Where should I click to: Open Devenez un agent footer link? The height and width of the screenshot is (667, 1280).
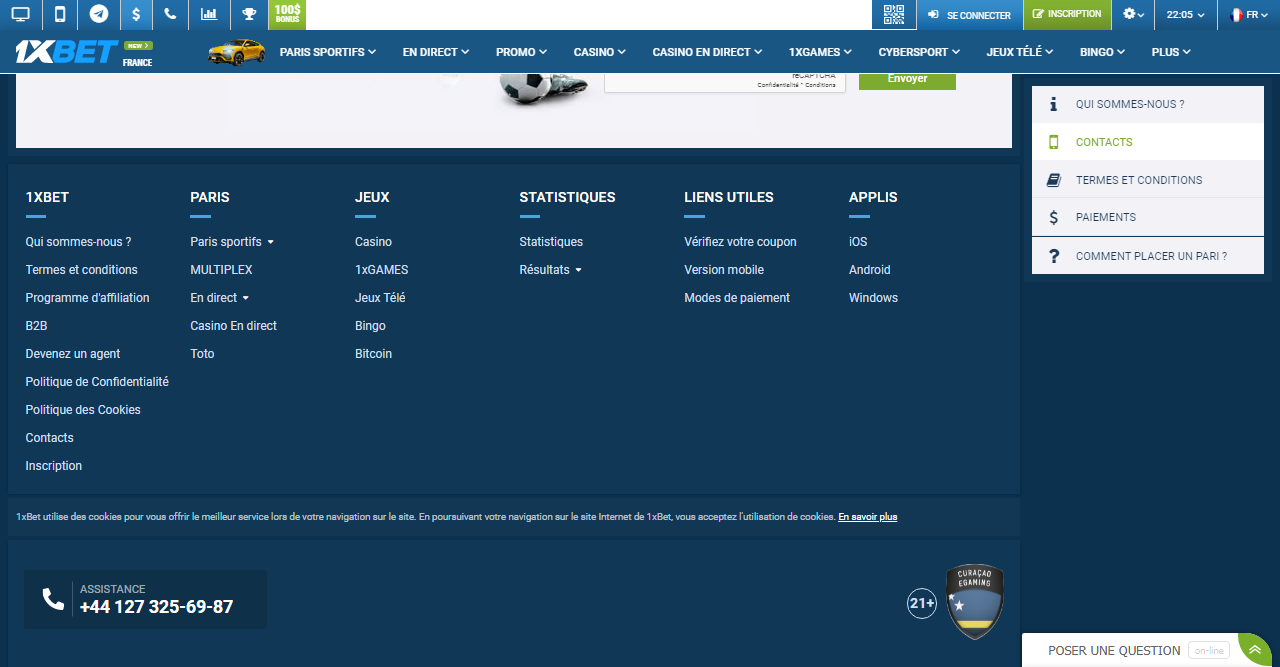tap(73, 354)
